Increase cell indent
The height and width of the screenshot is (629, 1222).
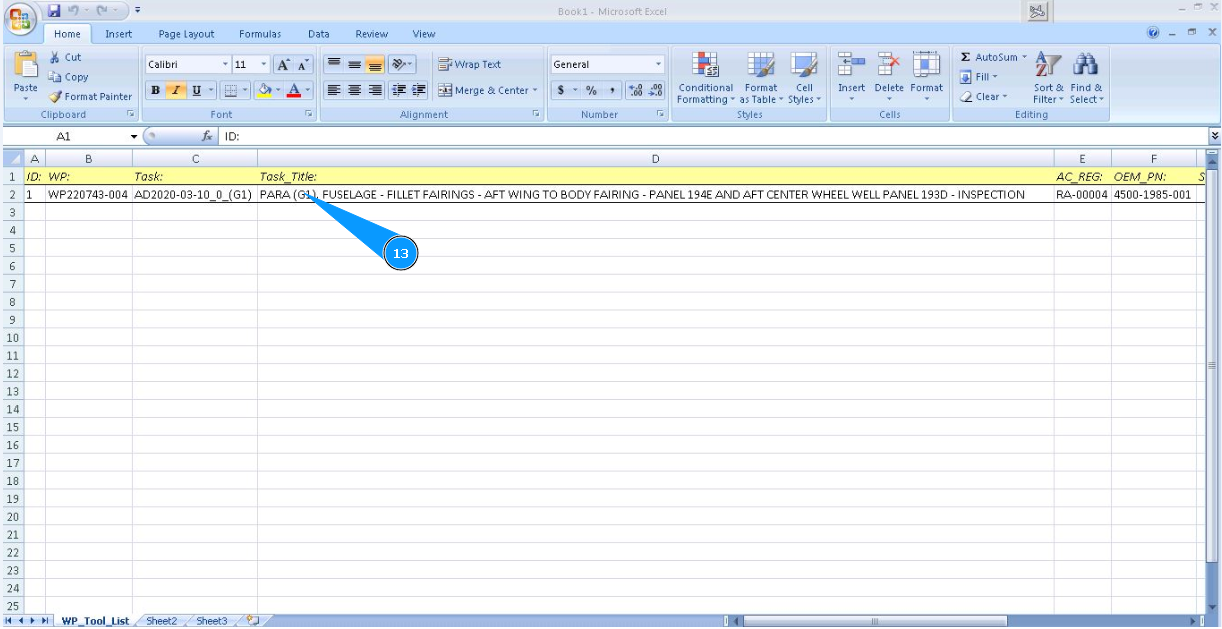pyautogui.click(x=419, y=90)
